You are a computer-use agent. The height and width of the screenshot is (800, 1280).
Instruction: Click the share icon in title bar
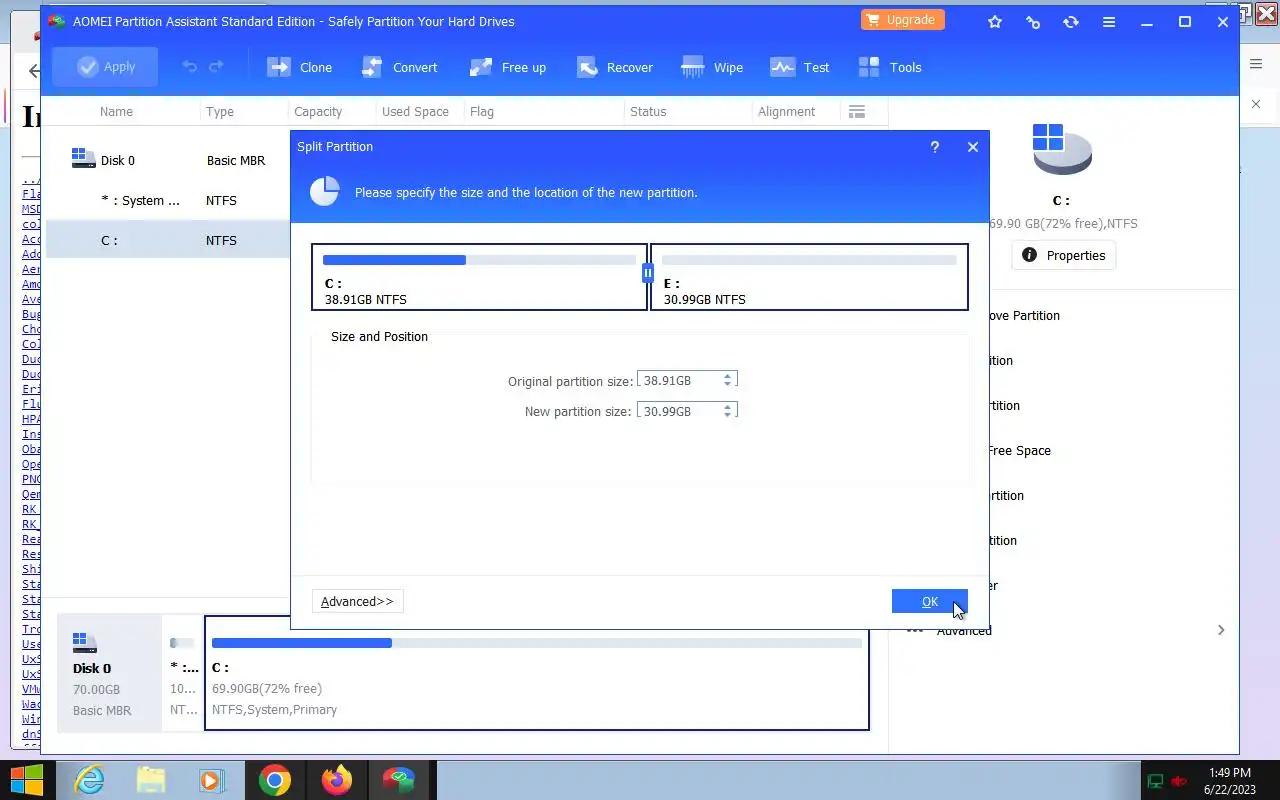pos(1033,21)
